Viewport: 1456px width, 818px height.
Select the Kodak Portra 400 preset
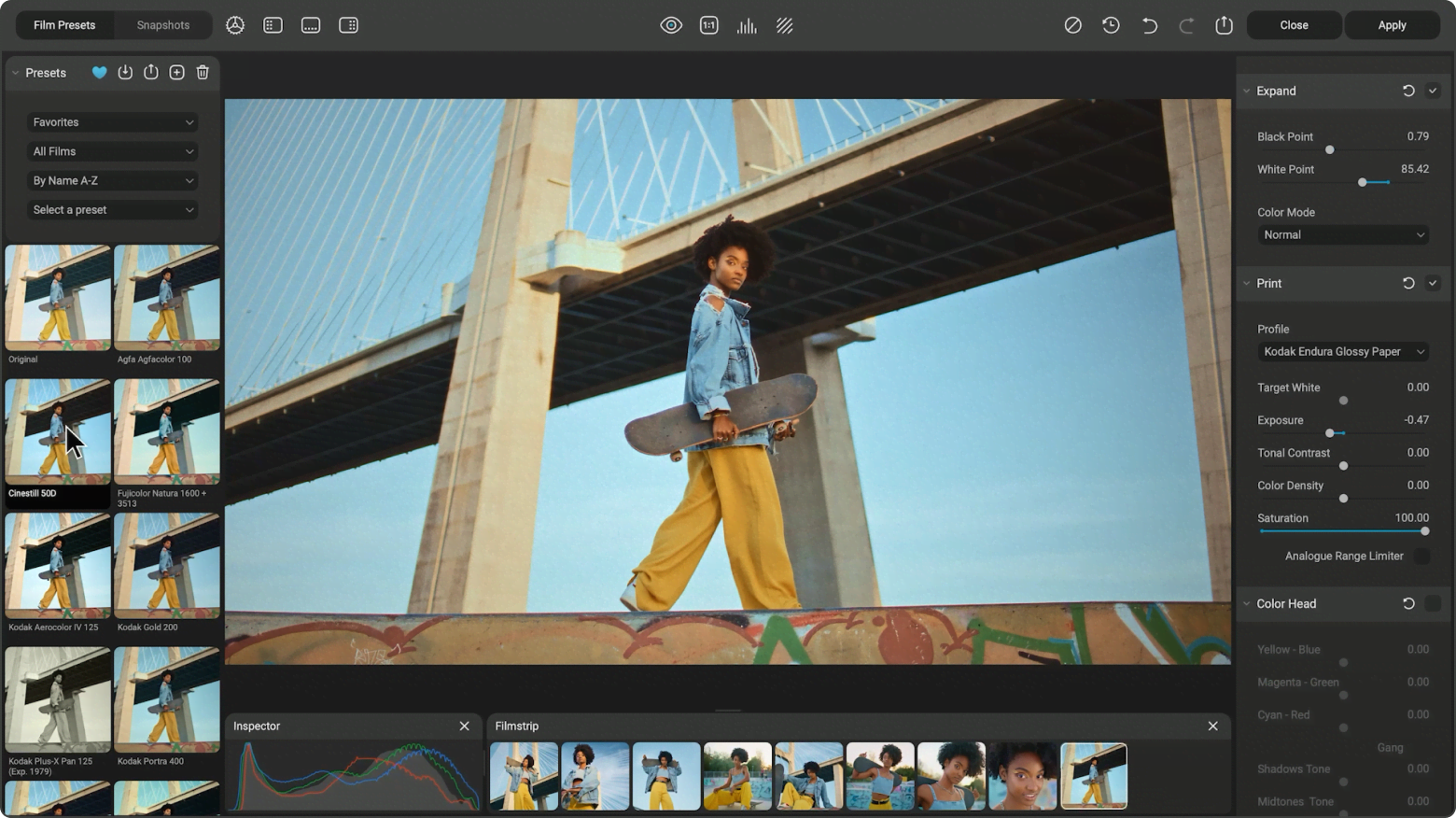[167, 699]
